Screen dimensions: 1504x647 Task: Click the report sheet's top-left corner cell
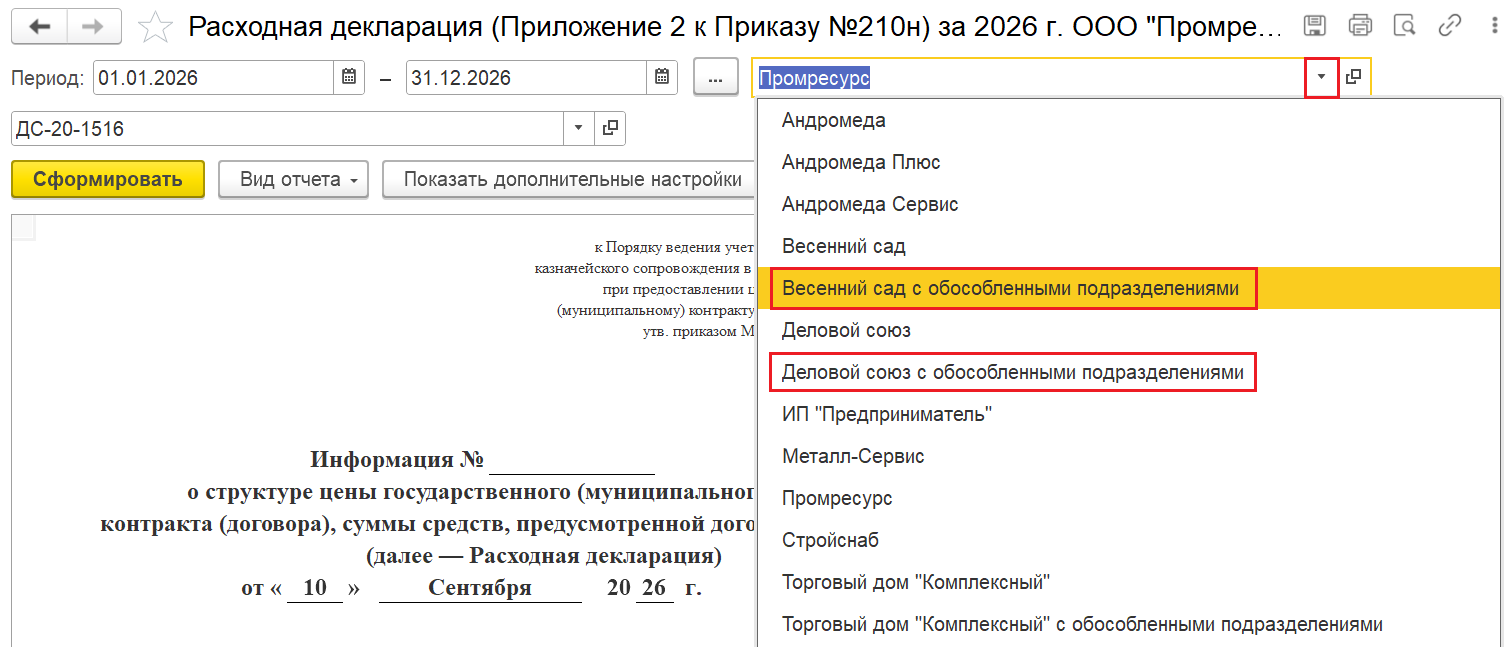(x=23, y=227)
